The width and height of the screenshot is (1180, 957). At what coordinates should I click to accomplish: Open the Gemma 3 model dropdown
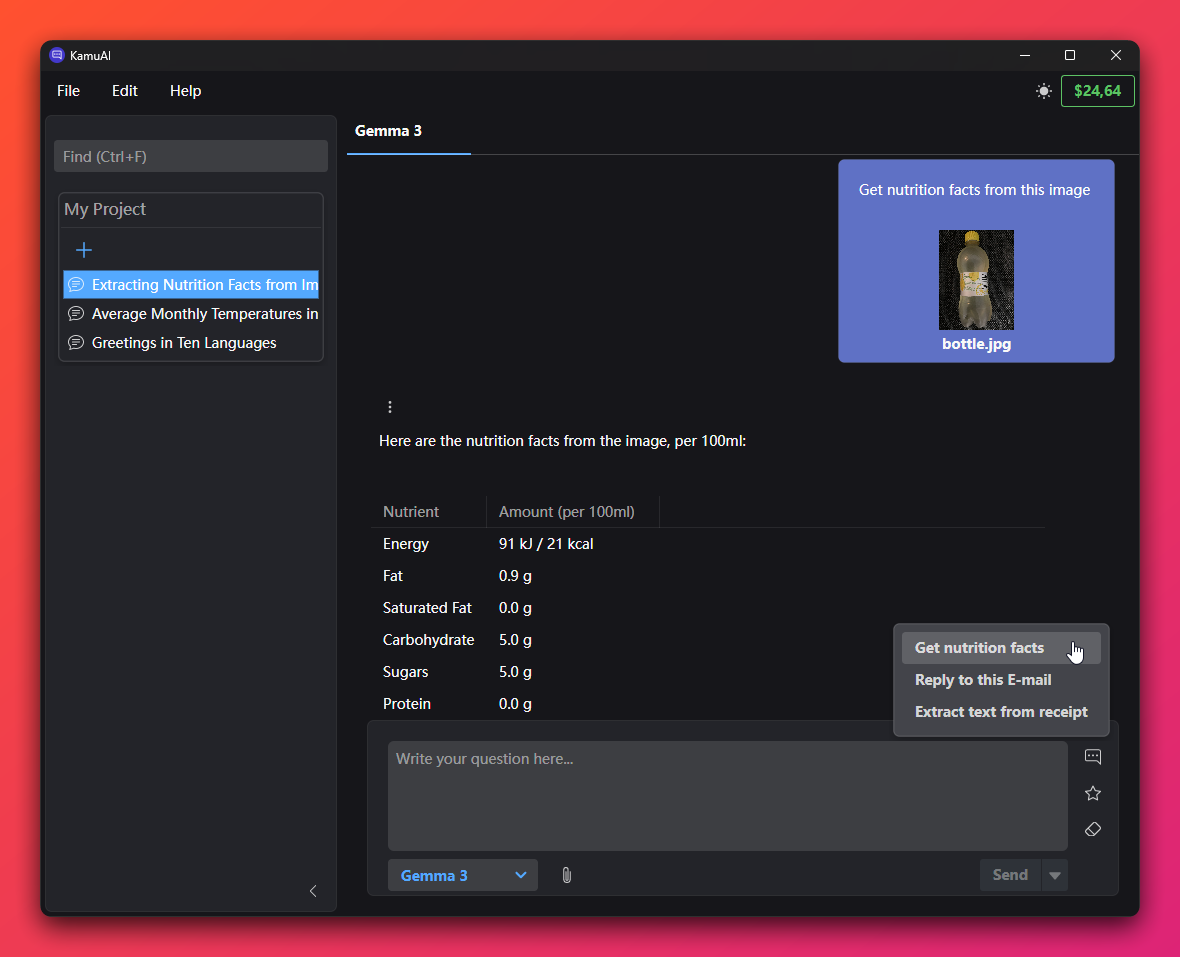click(x=463, y=876)
